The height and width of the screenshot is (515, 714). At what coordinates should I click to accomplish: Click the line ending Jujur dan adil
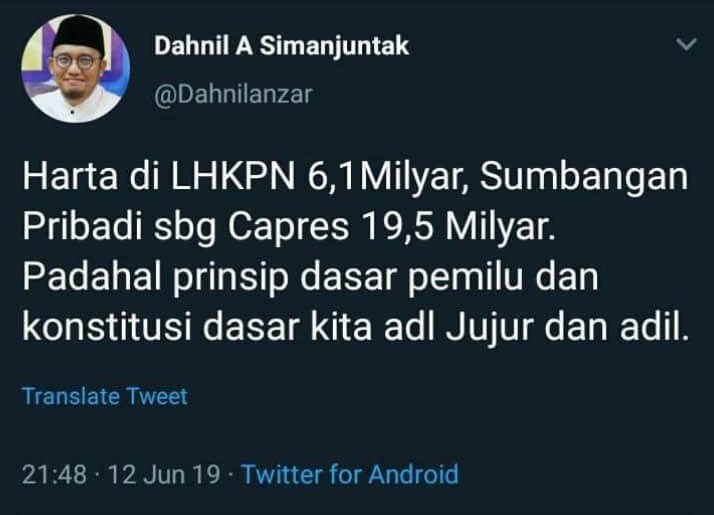(355, 327)
